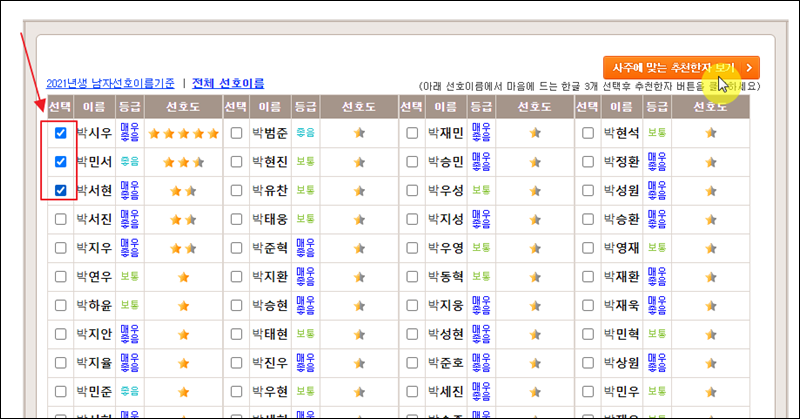
Task: Click the three-star rating of 박민서
Action: [x=184, y=162]
